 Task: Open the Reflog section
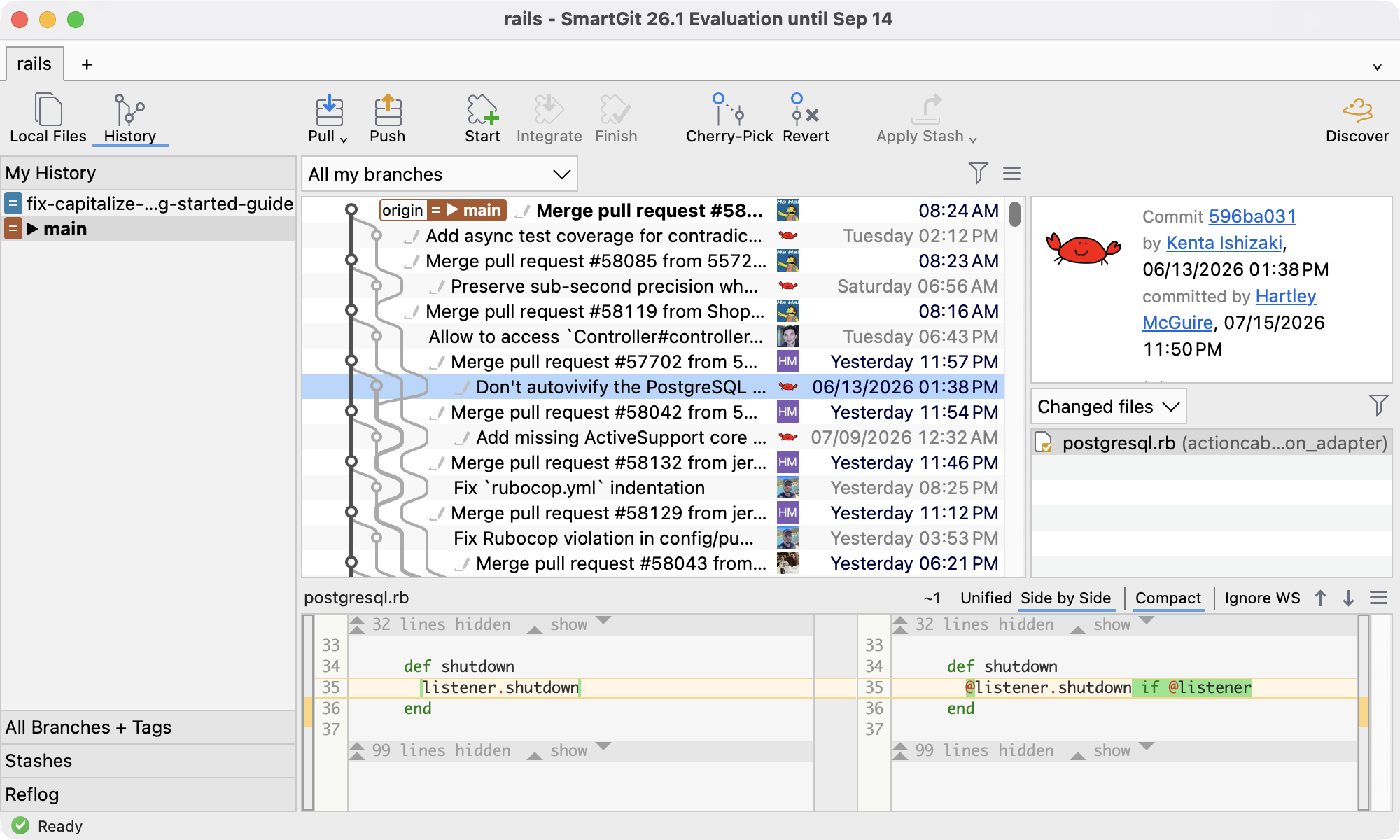click(x=148, y=794)
